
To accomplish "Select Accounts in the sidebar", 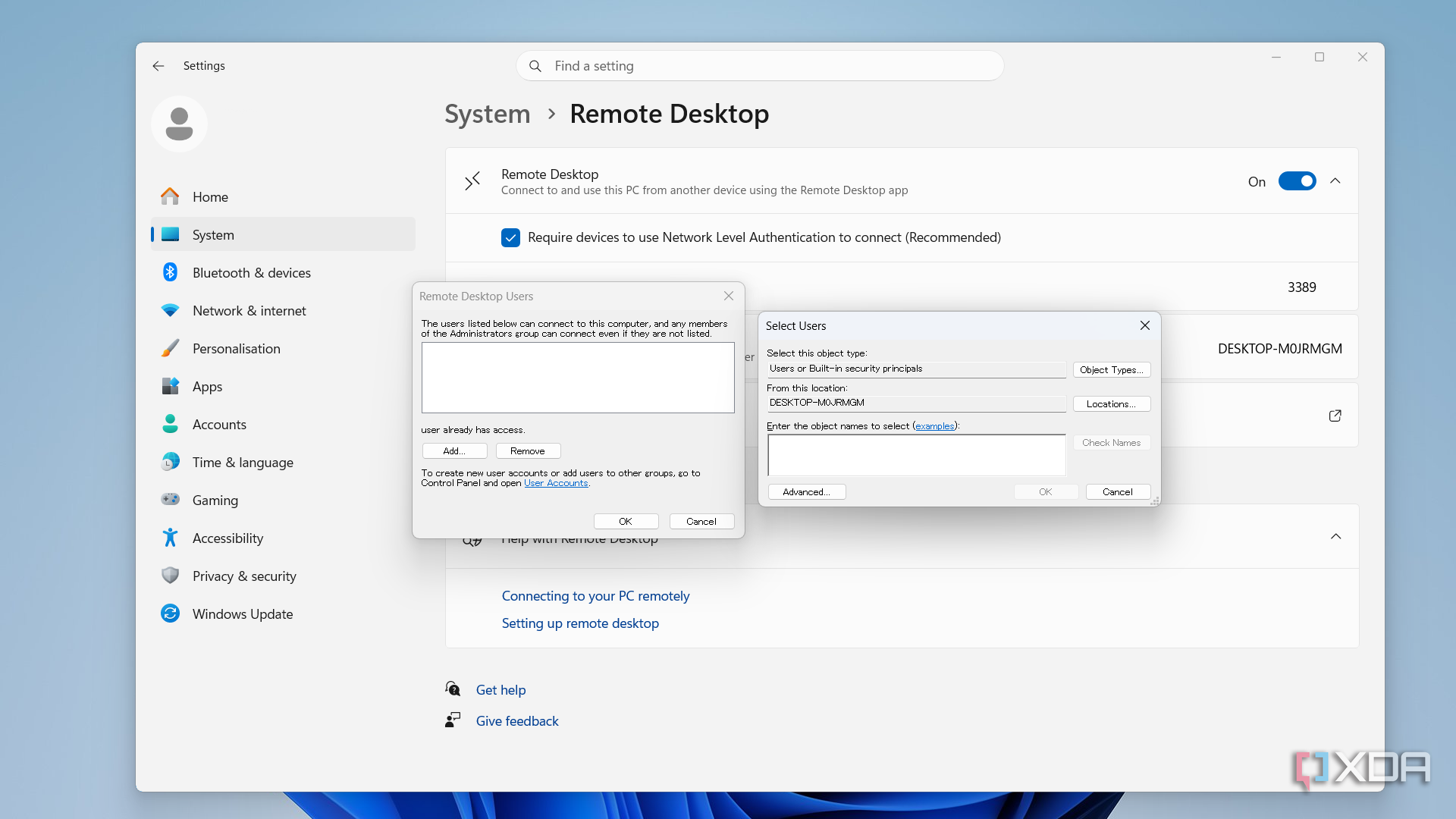I will pyautogui.click(x=283, y=424).
